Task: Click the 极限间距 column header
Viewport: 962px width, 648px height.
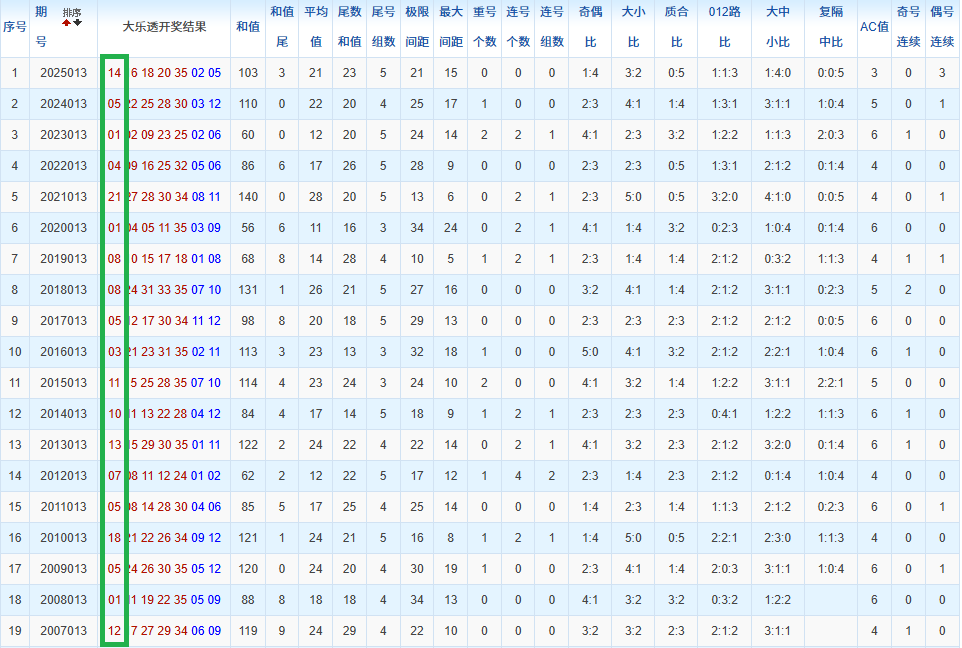Action: click(x=417, y=27)
